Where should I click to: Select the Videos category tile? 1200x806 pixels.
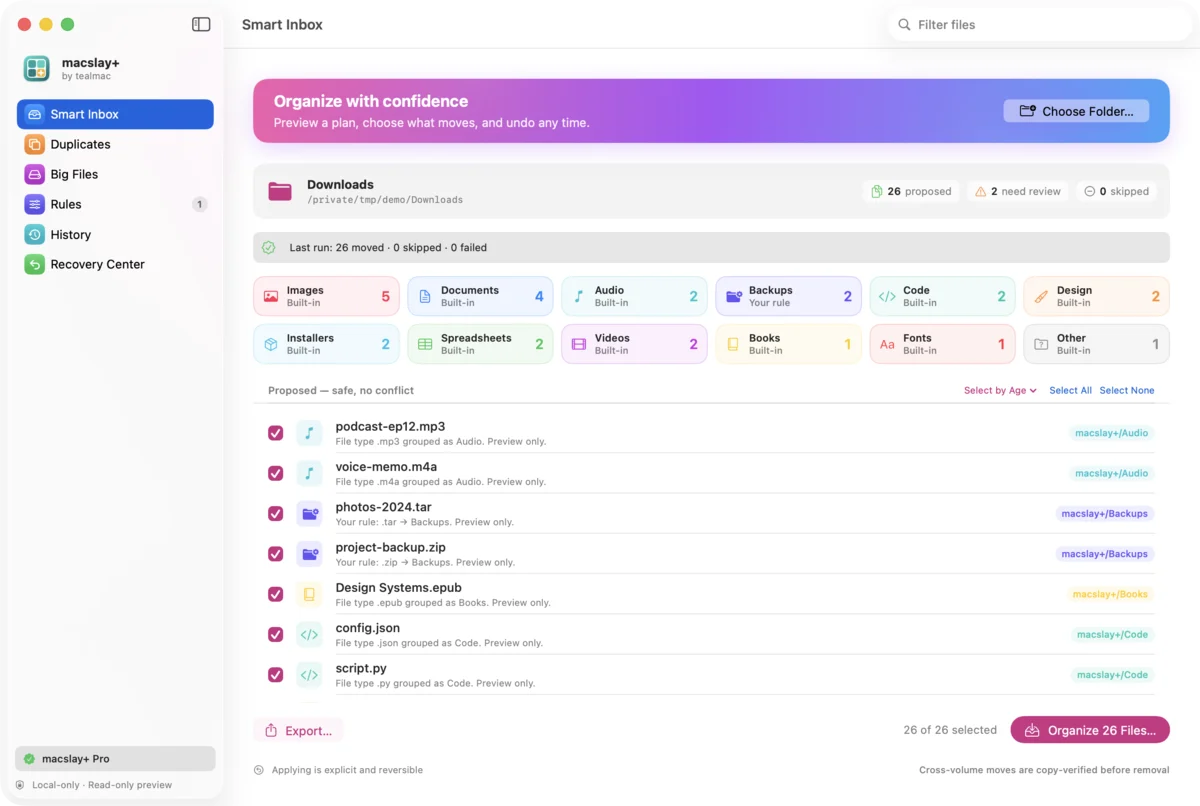tap(634, 344)
